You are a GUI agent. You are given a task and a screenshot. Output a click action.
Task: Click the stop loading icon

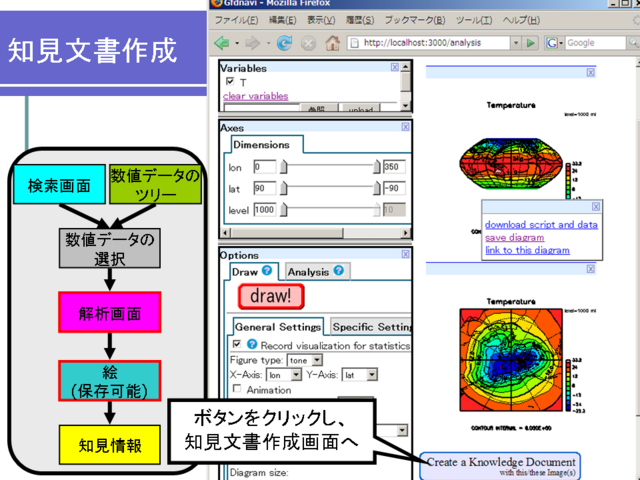[x=309, y=43]
